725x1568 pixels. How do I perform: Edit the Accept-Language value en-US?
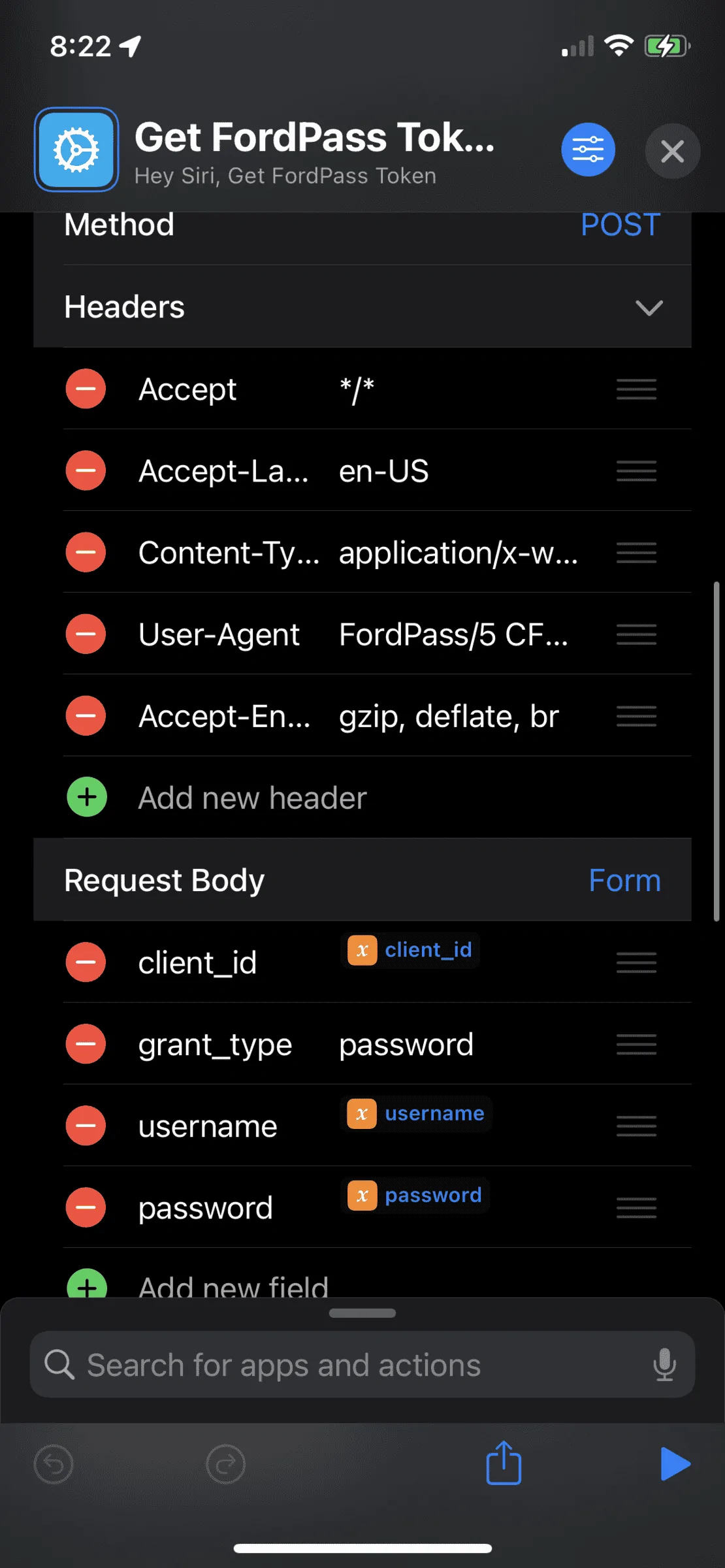coord(384,471)
